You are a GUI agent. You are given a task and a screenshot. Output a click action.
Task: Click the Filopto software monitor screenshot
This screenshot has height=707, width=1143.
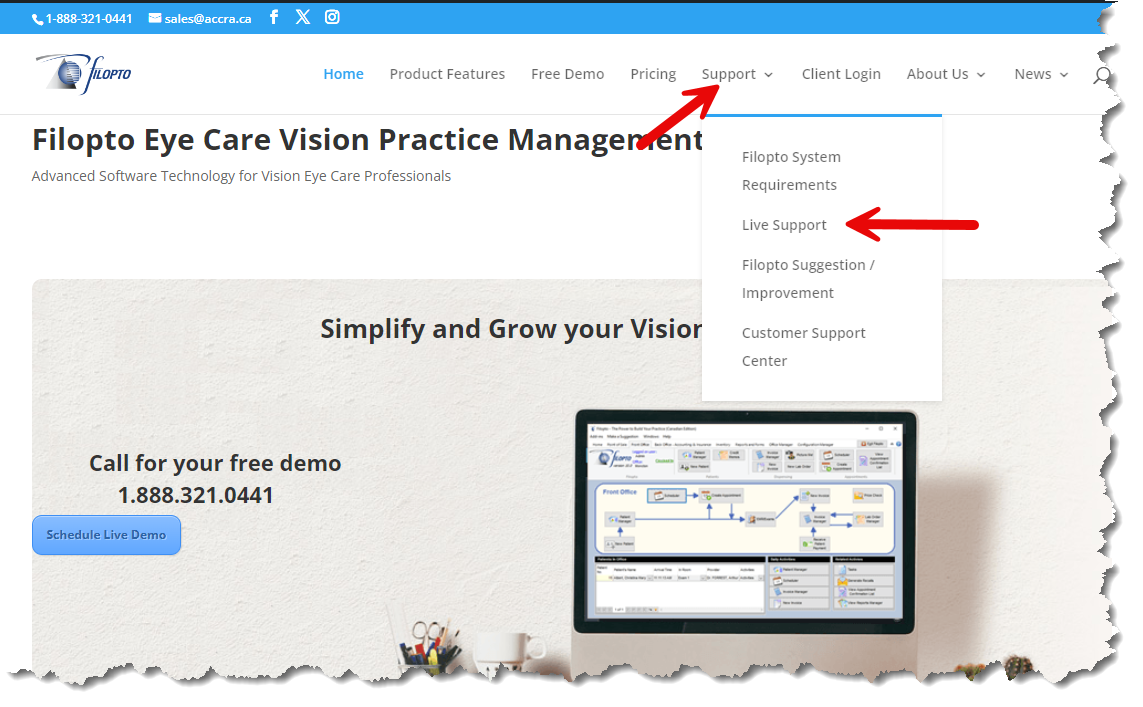click(x=745, y=522)
